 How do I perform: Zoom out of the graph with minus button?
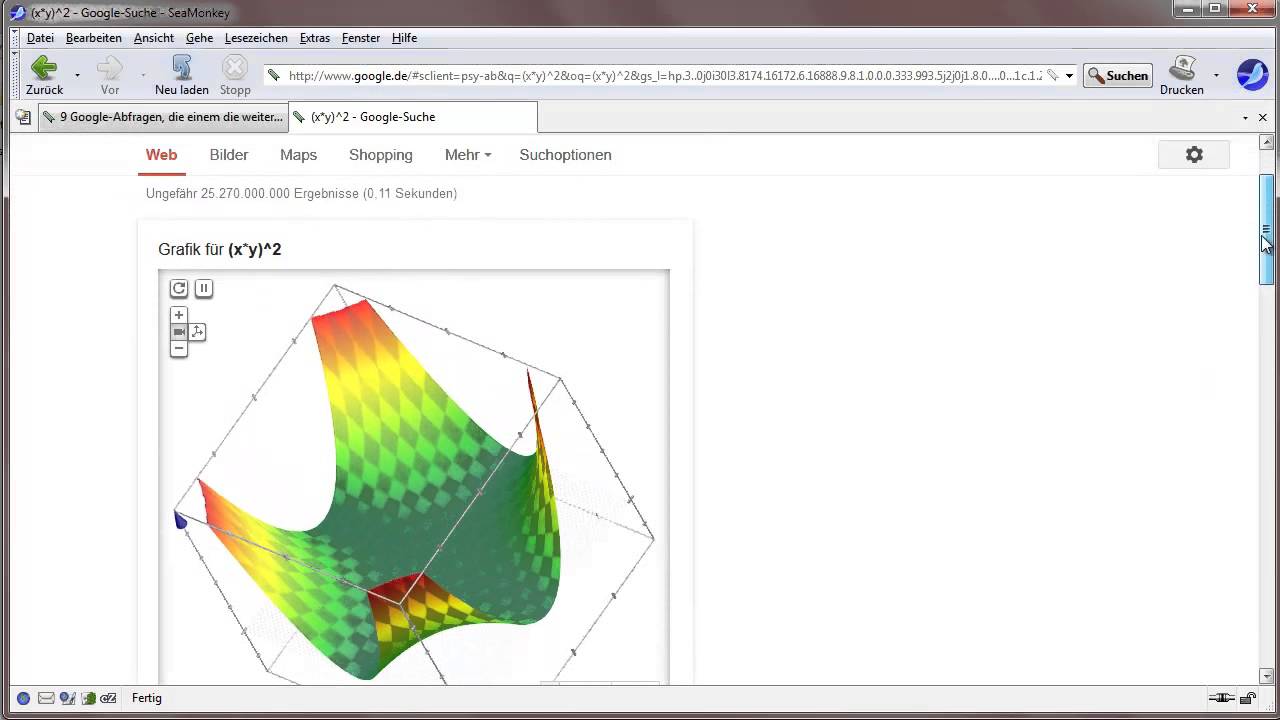pos(179,349)
